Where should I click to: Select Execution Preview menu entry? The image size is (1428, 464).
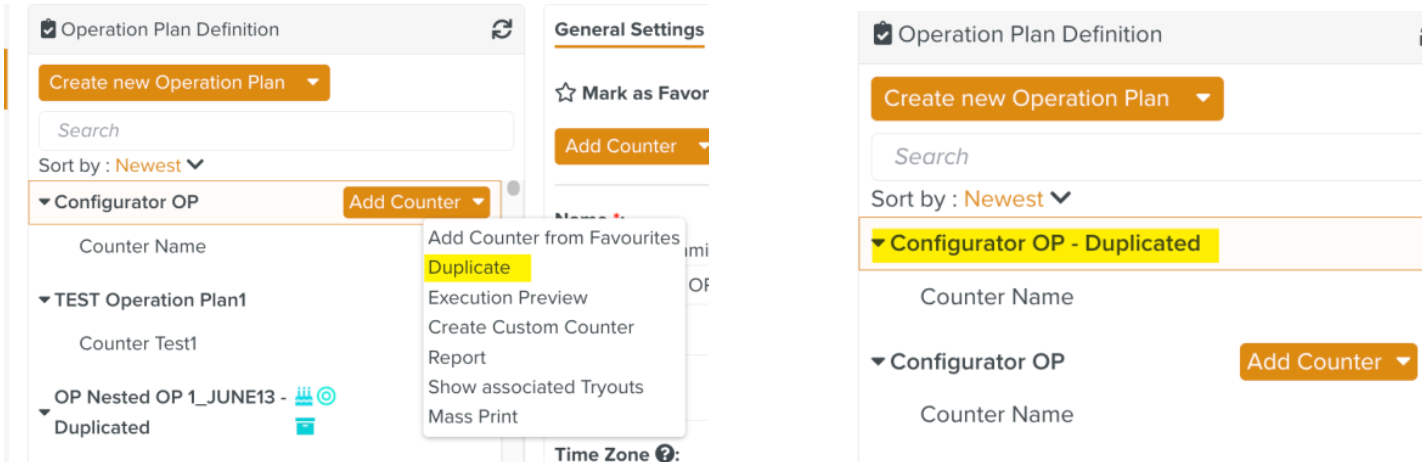508,297
